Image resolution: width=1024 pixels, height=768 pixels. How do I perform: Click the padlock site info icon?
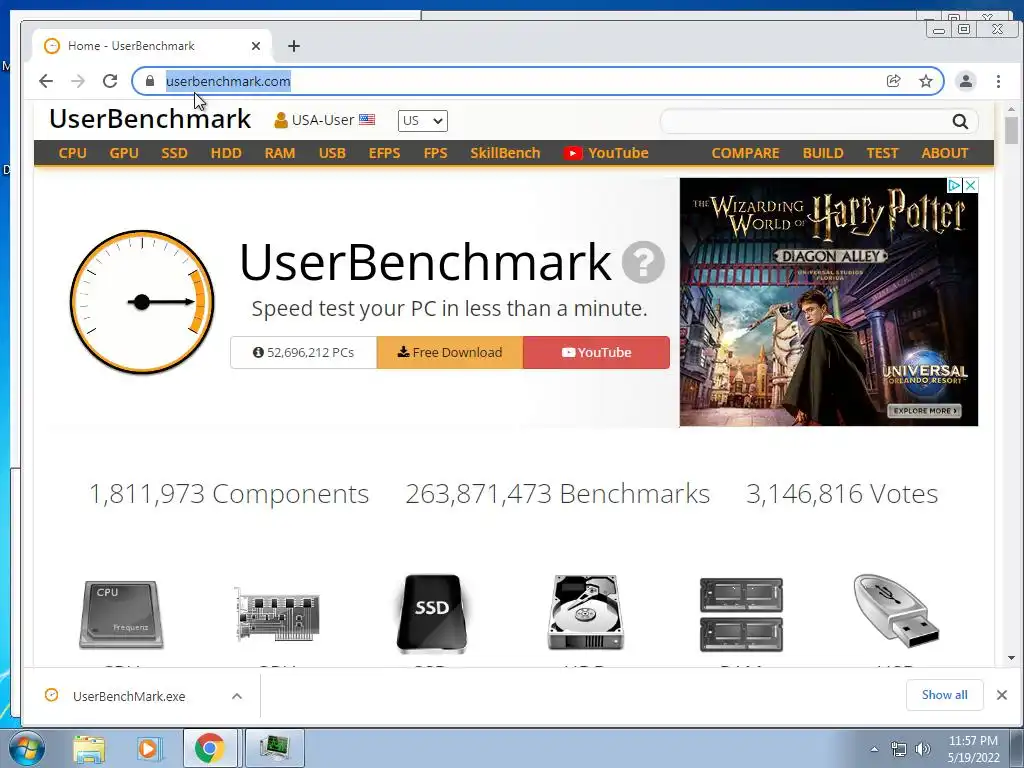150,81
